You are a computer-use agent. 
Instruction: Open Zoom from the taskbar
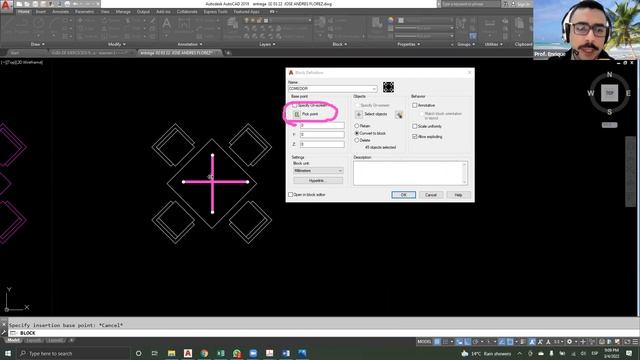point(253,353)
